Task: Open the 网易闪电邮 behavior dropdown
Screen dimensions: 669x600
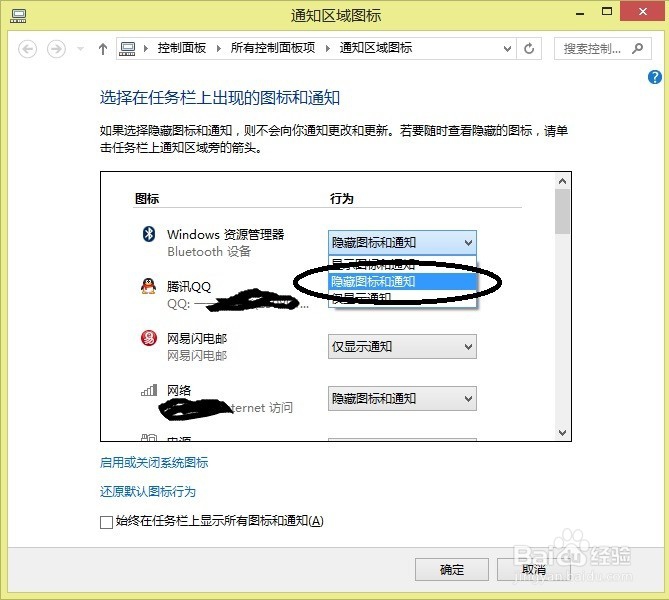Action: tap(402, 347)
